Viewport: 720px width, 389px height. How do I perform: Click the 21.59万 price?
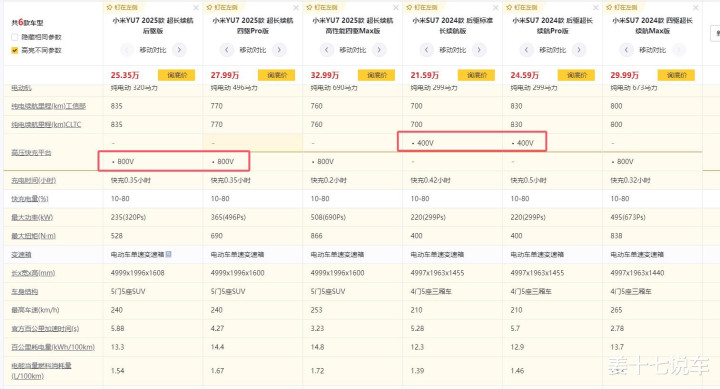424,75
